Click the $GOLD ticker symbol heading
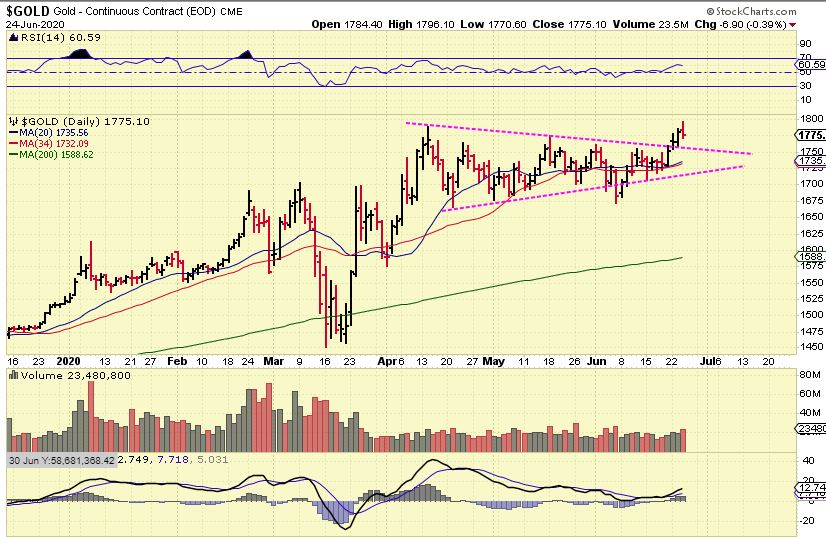826x537 pixels. 28,11
